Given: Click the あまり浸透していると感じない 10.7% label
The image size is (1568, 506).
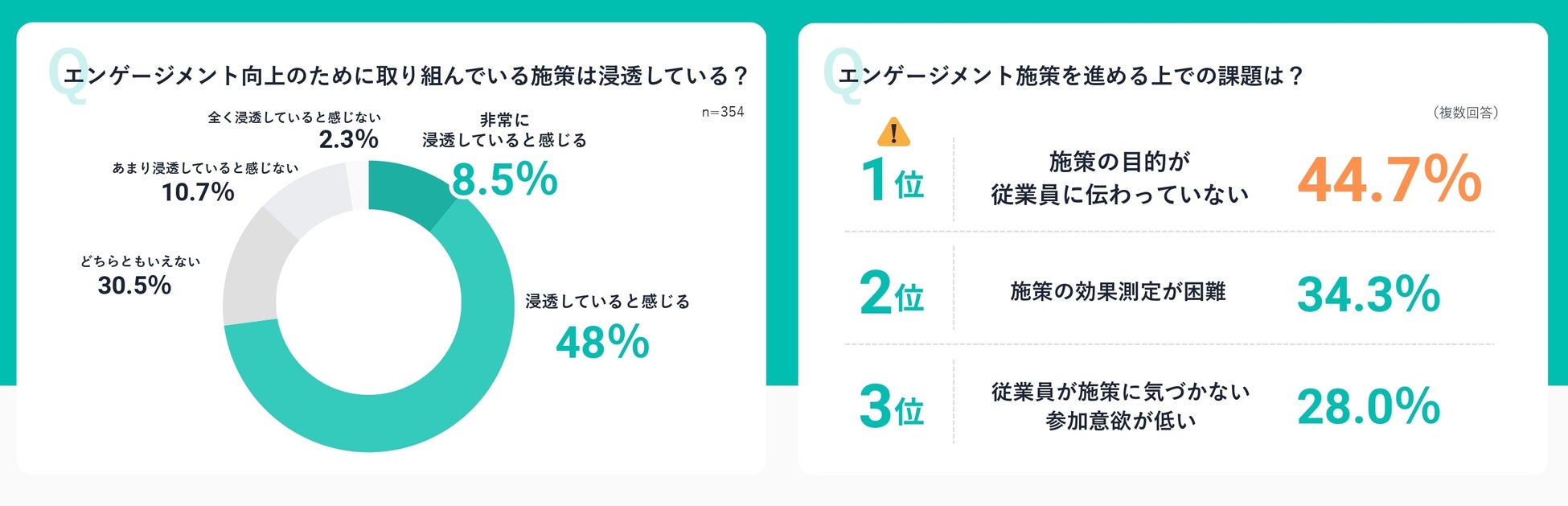Looking at the screenshot, I should click(204, 182).
